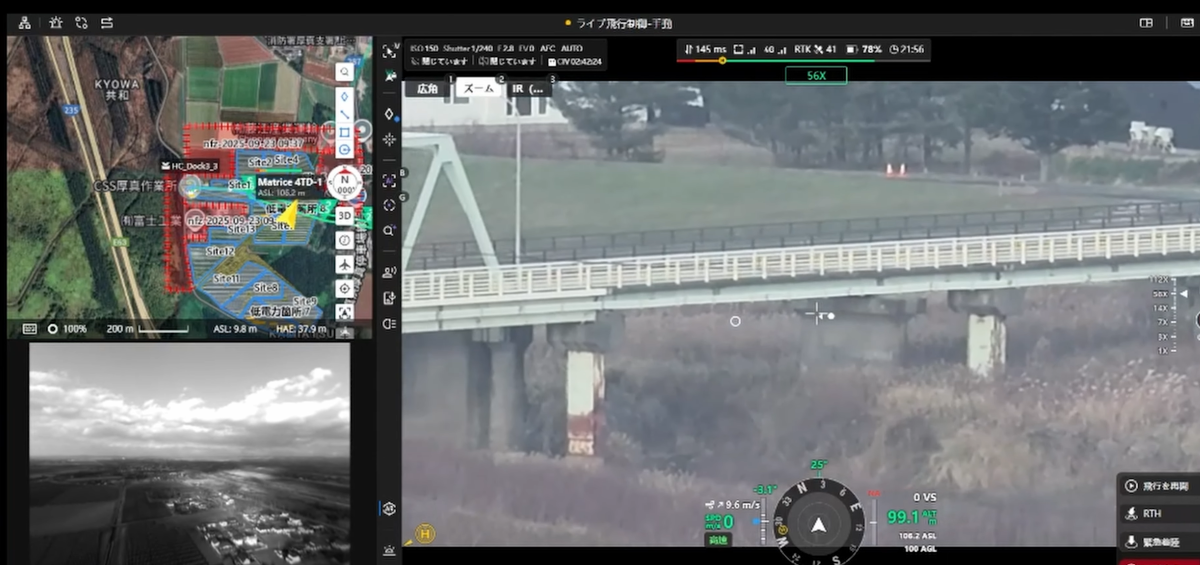
Task: Click the gimbal recenter crosshair icon
Action: tap(389, 139)
